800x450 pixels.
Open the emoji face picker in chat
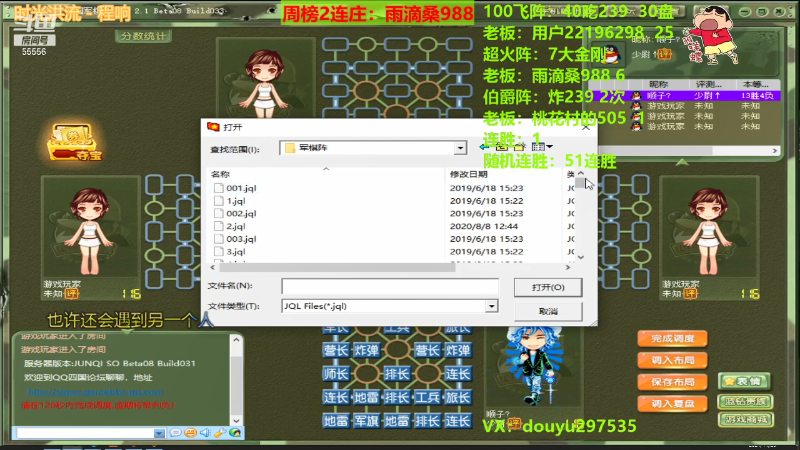190,433
